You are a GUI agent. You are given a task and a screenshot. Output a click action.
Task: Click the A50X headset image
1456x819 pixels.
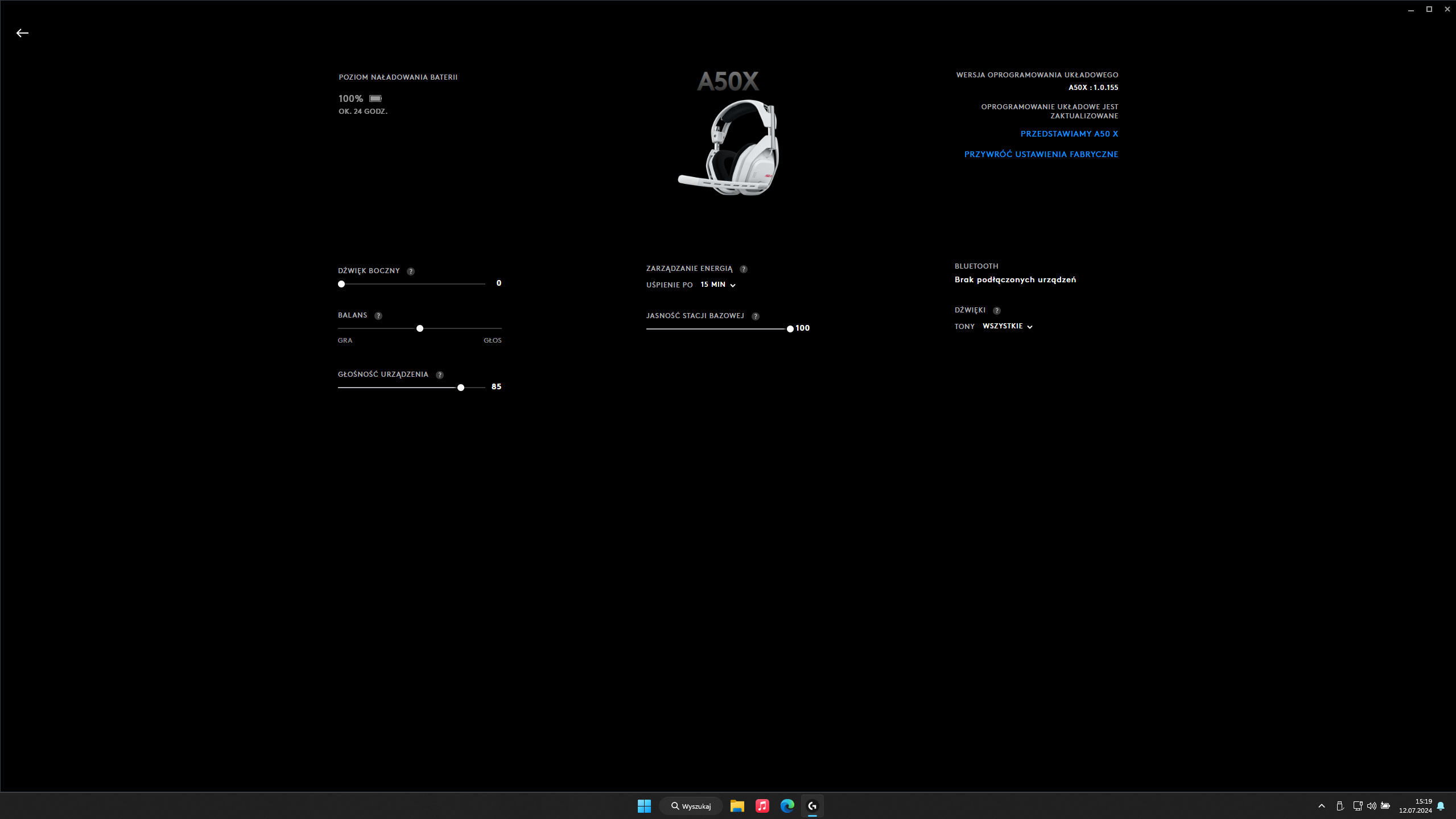pyautogui.click(x=728, y=147)
